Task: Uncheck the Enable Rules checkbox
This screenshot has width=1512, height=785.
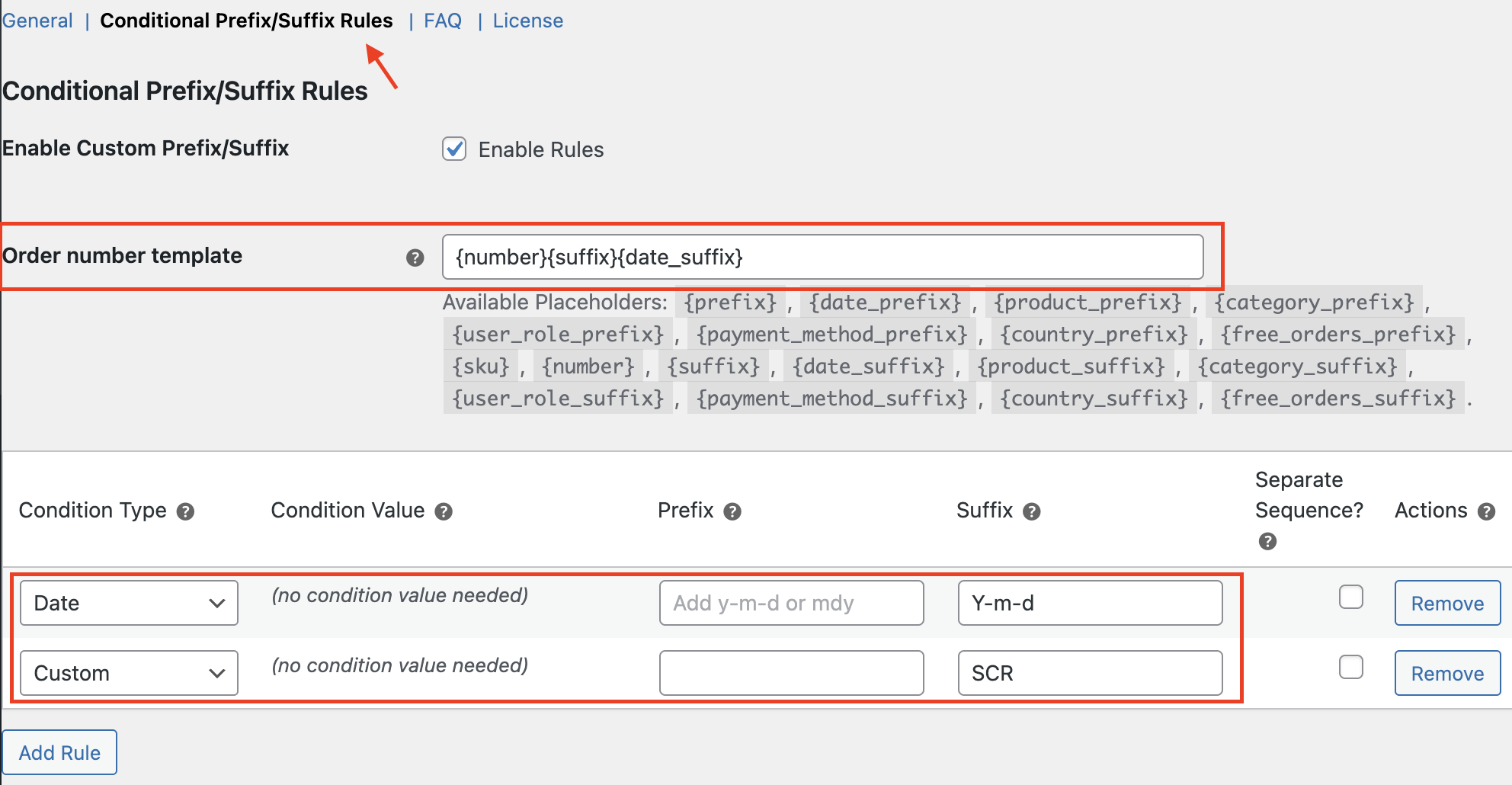Action: (x=454, y=149)
